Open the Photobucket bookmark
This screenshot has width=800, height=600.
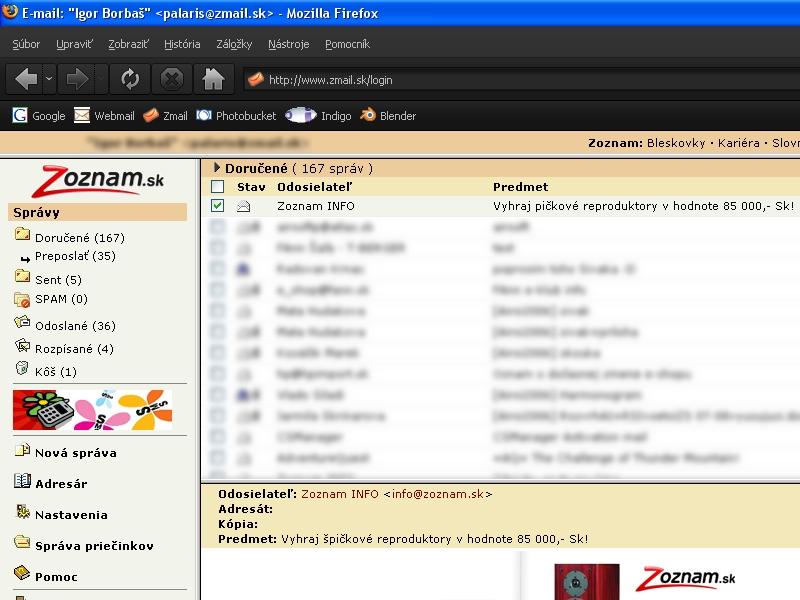pos(236,116)
